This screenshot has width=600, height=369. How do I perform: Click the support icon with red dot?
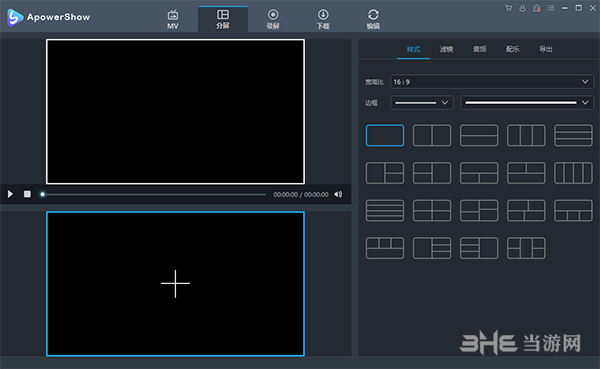(x=536, y=8)
